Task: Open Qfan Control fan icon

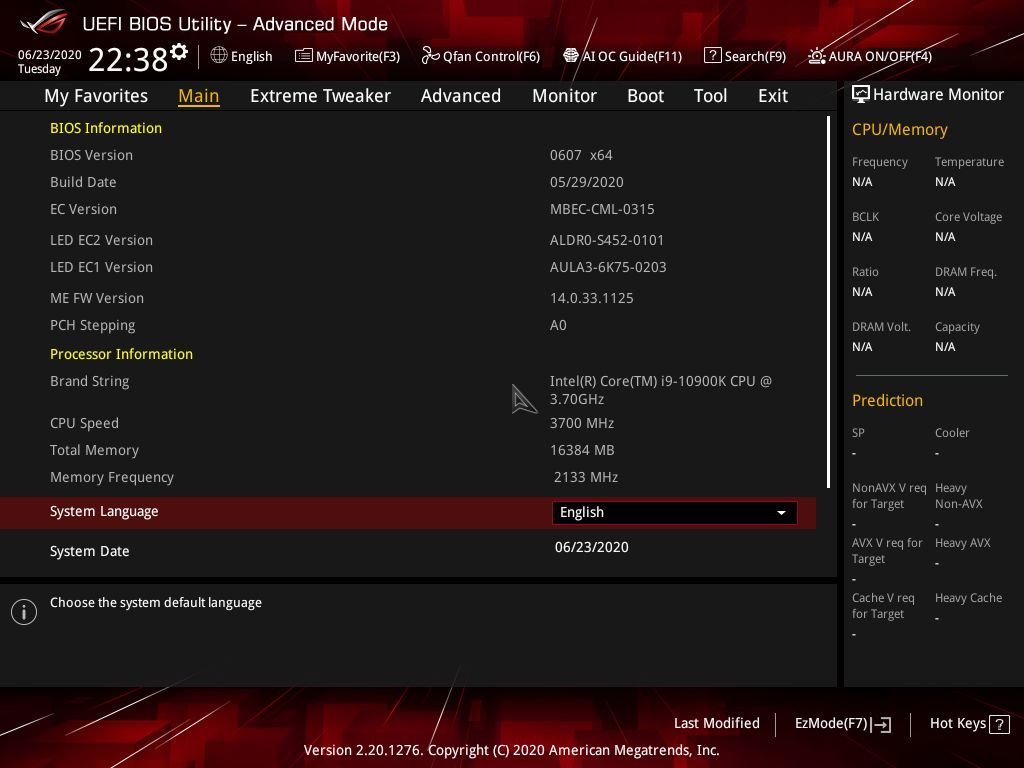Action: [x=430, y=56]
